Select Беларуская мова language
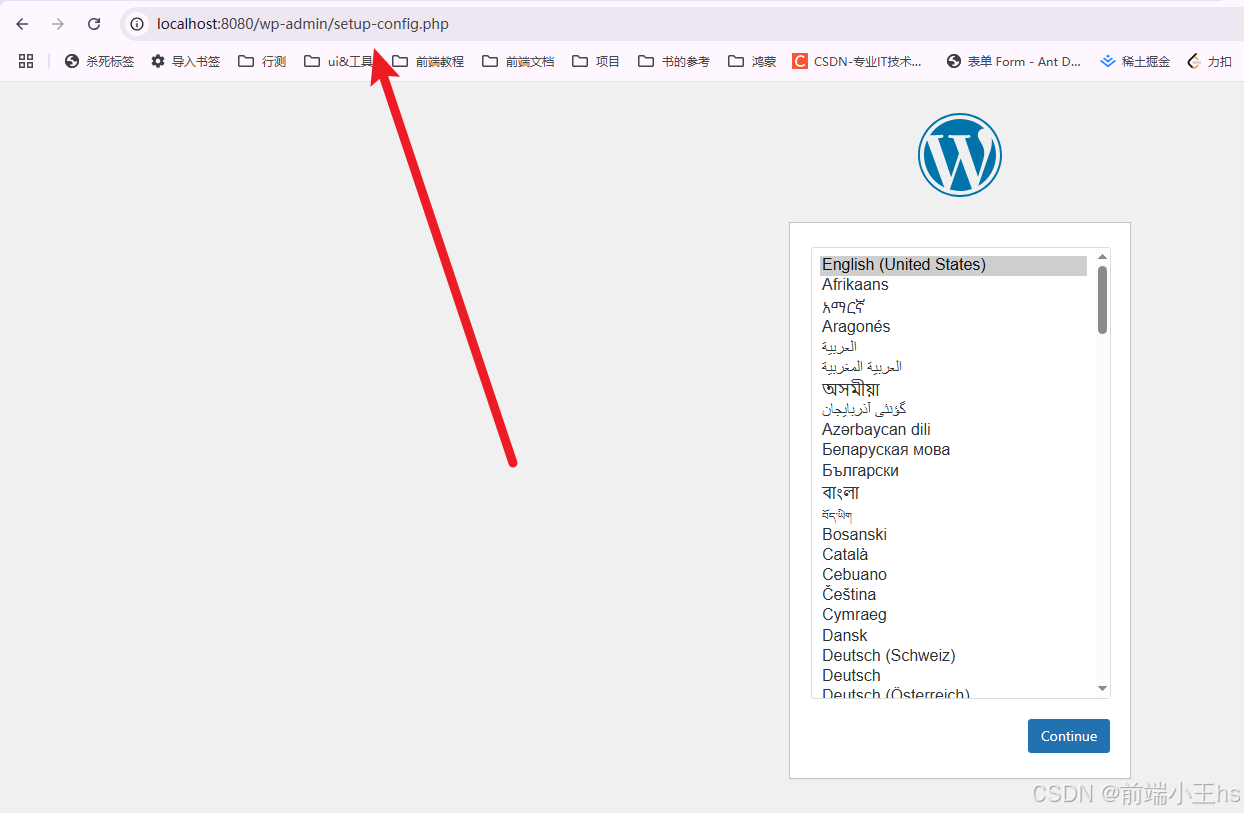This screenshot has width=1244, height=813. (953, 450)
